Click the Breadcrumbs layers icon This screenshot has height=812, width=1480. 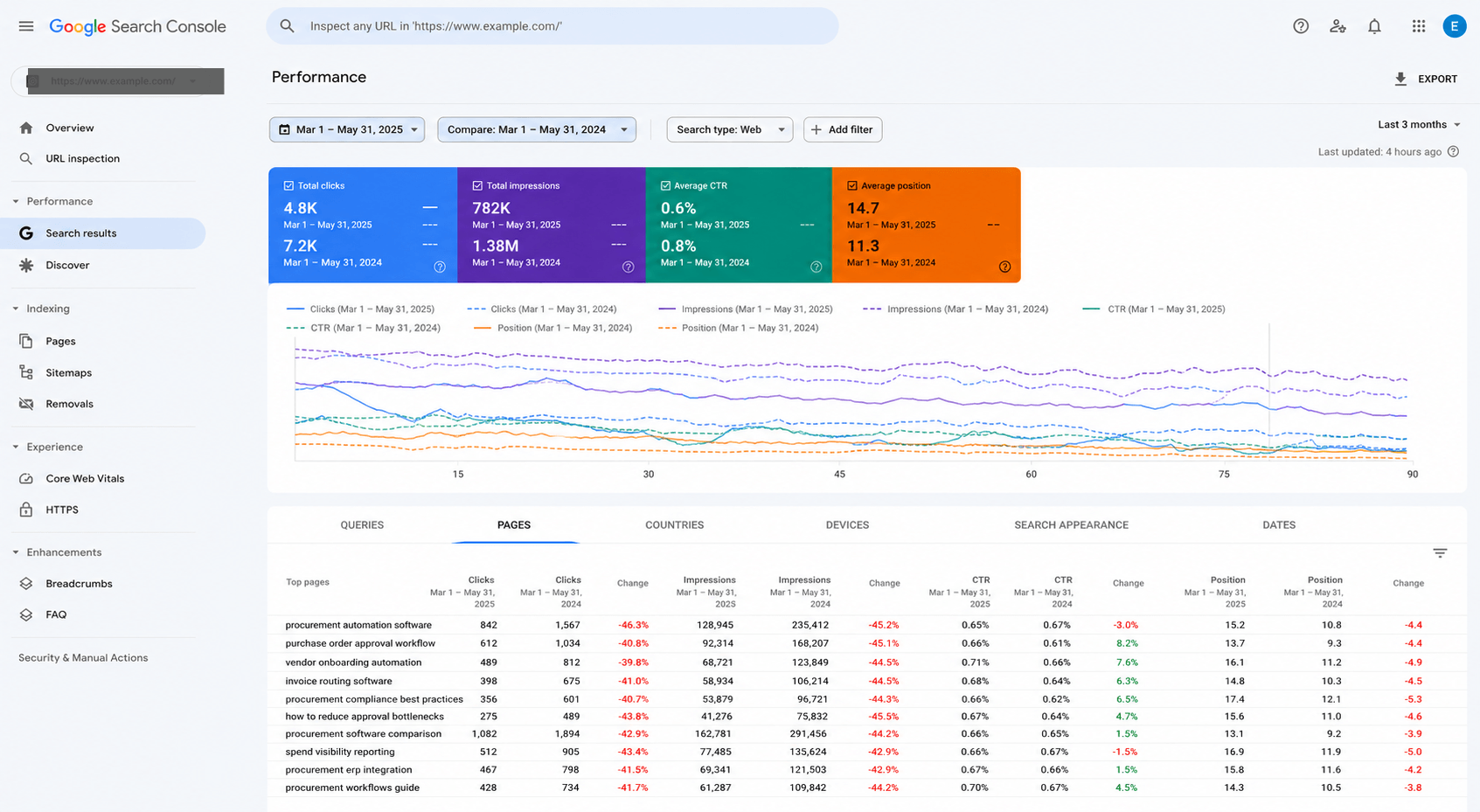[26, 583]
